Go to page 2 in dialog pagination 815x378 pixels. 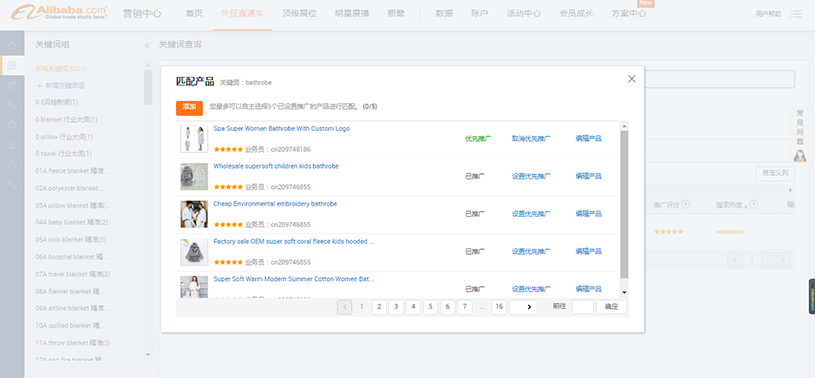(x=379, y=307)
